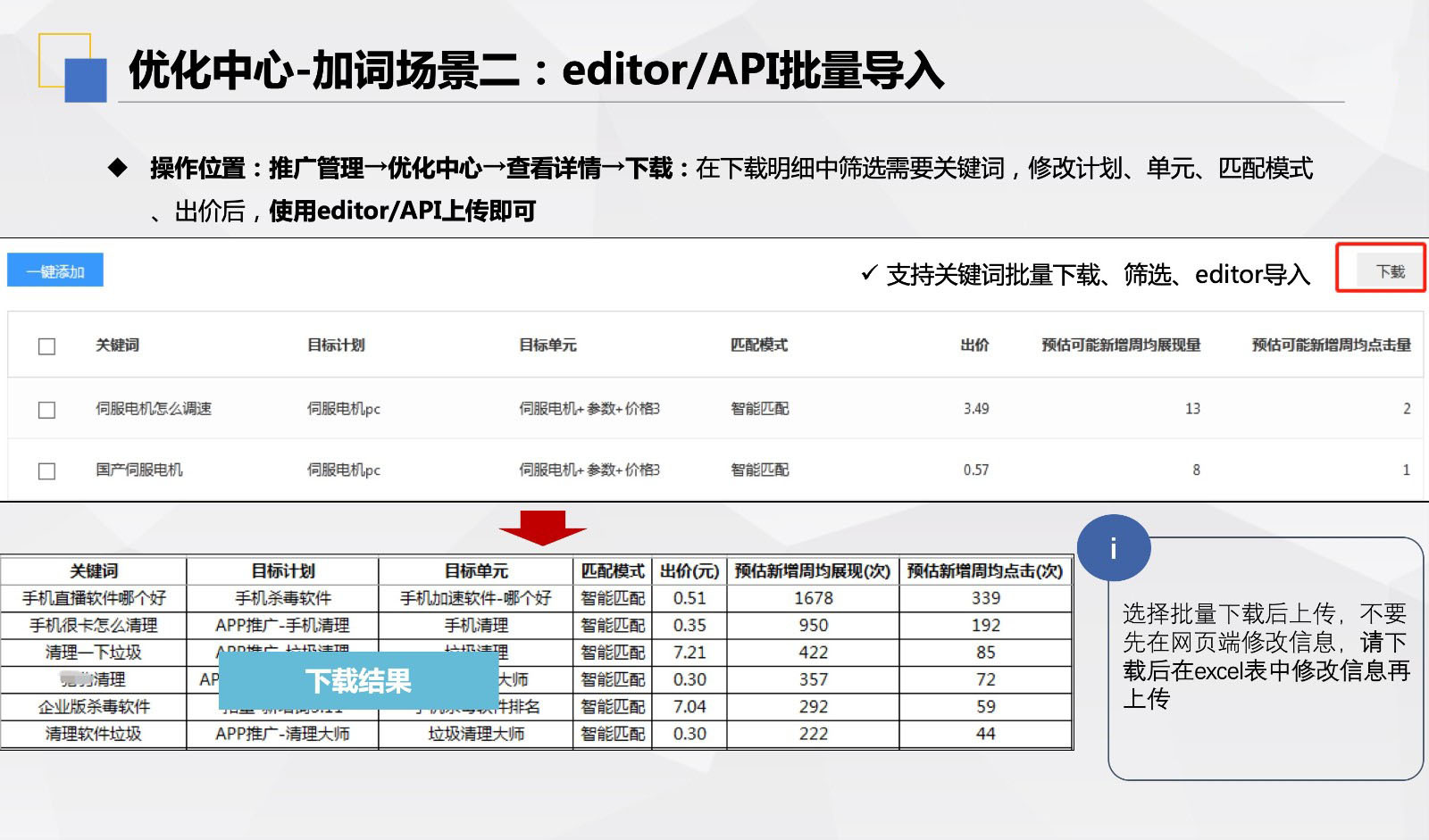Image resolution: width=1429 pixels, height=840 pixels.
Task: Click the 目标计划 column header in upper table
Action: [336, 345]
